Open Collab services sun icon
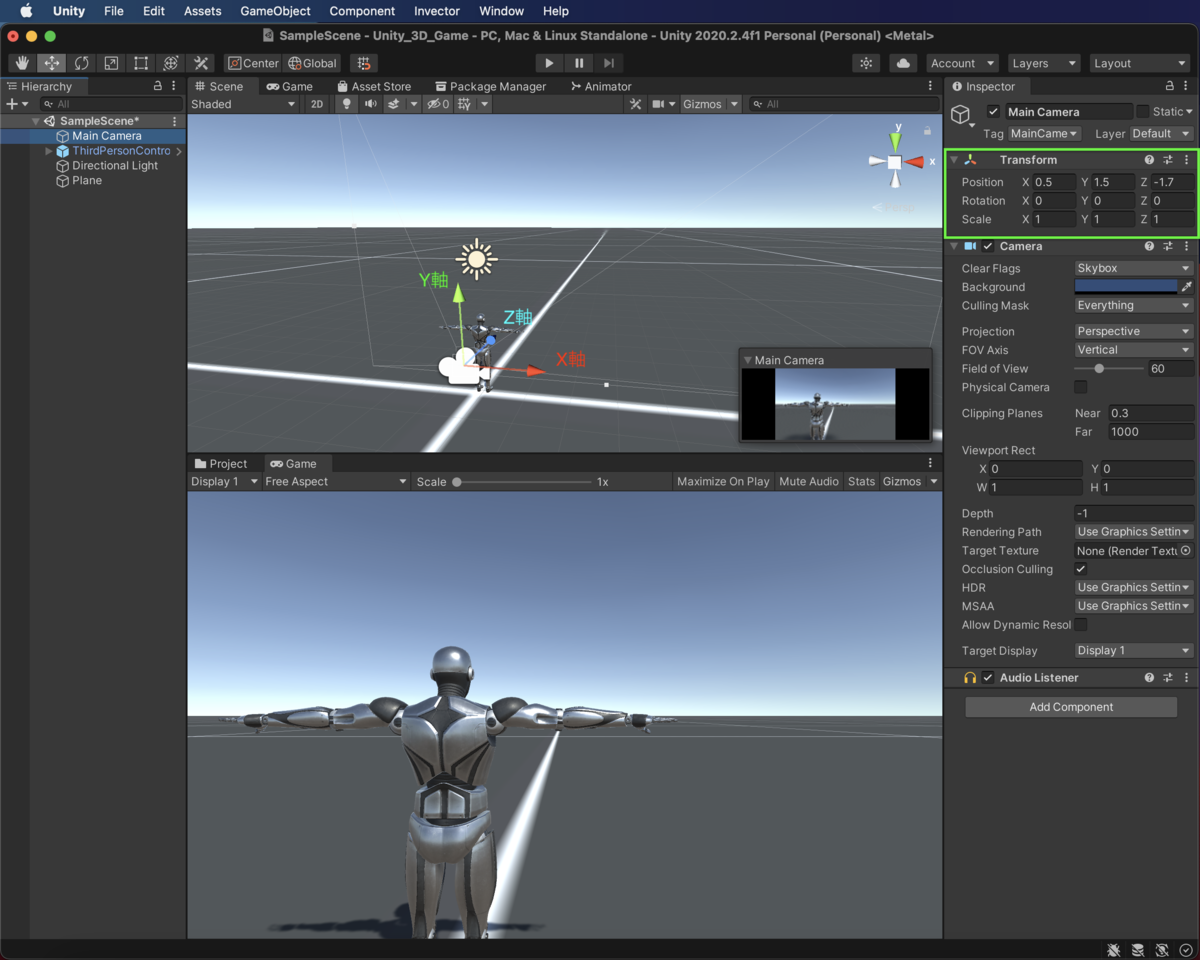Viewport: 1200px width, 960px height. tap(866, 63)
